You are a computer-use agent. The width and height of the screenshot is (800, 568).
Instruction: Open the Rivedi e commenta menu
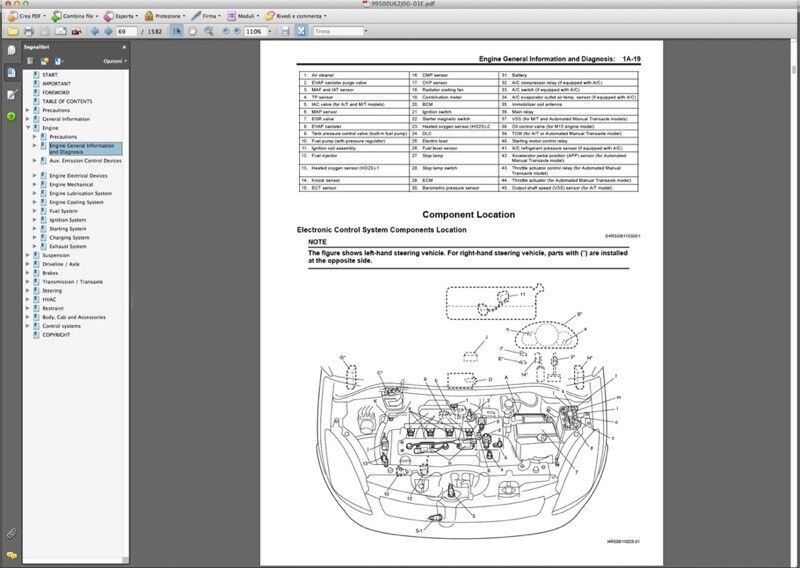297,17
